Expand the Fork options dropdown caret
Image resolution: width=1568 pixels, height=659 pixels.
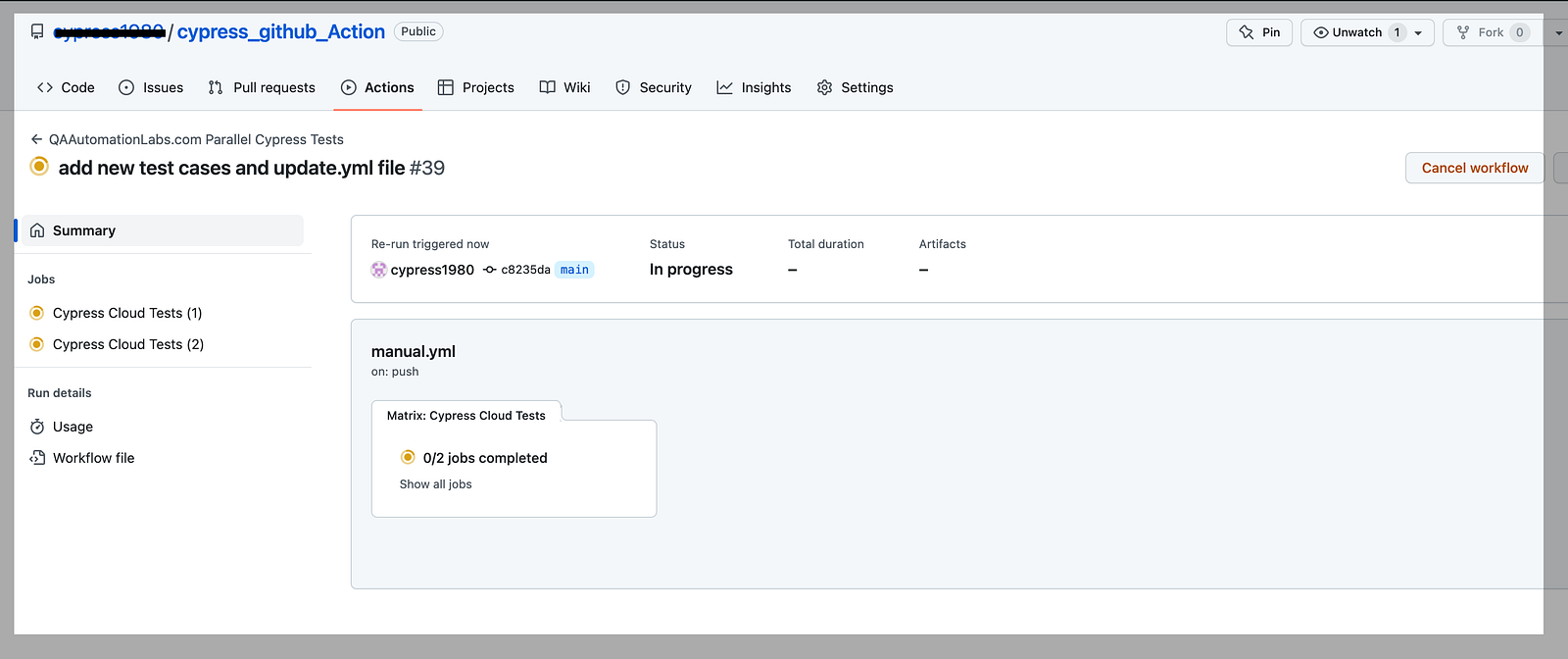click(1557, 32)
